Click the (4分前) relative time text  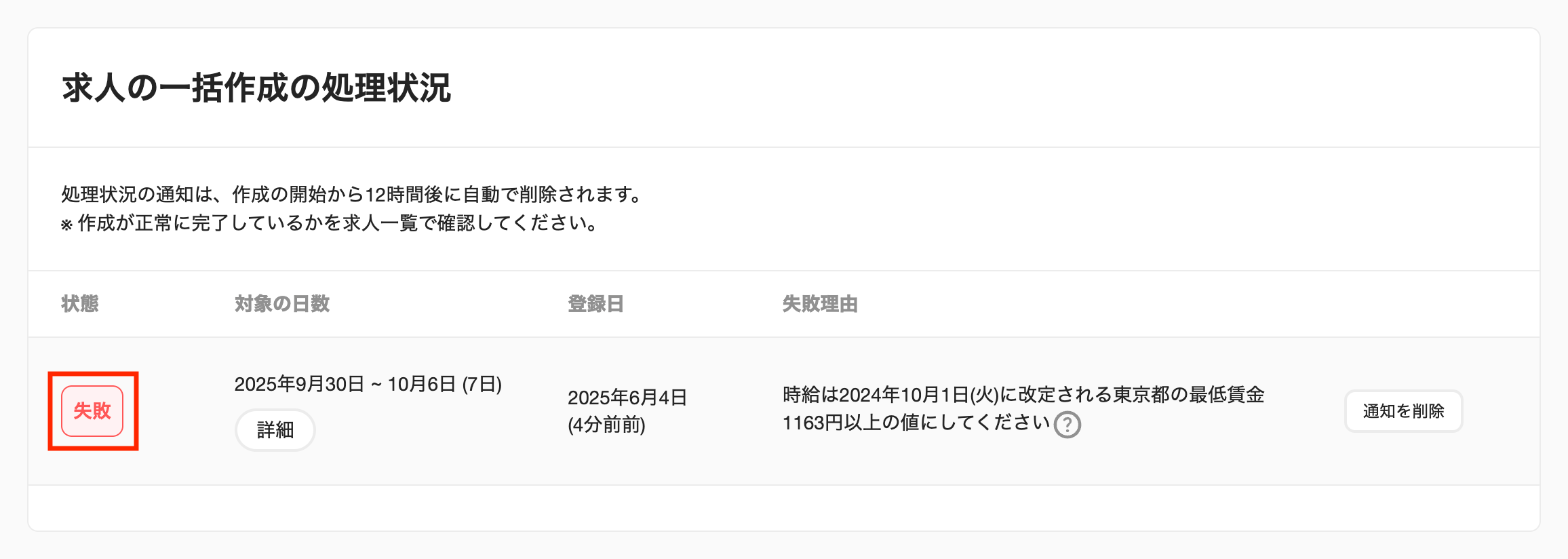pos(606,425)
